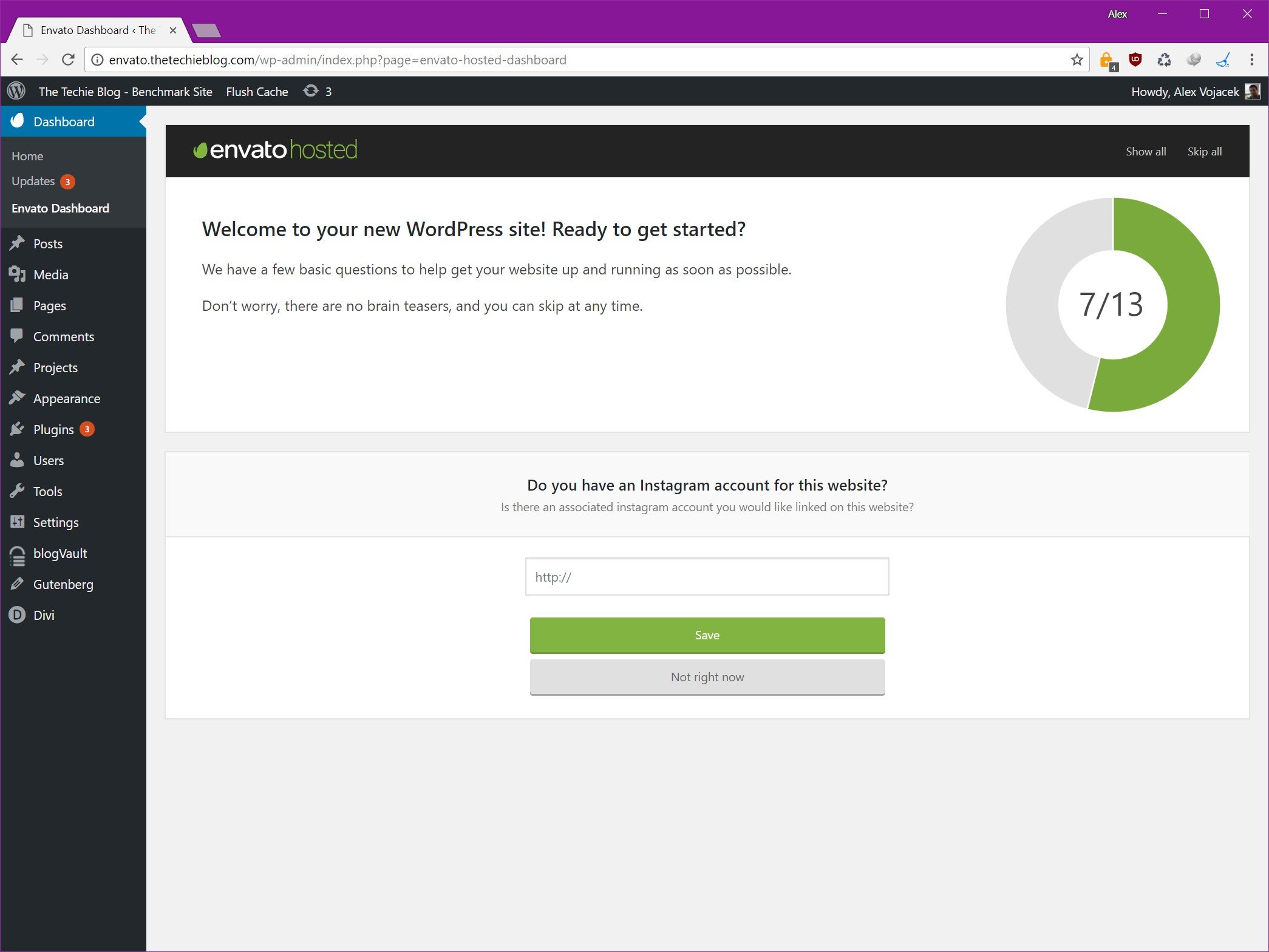Viewport: 1269px width, 952px height.
Task: Bookmark page with the star icon
Action: coord(1077,59)
